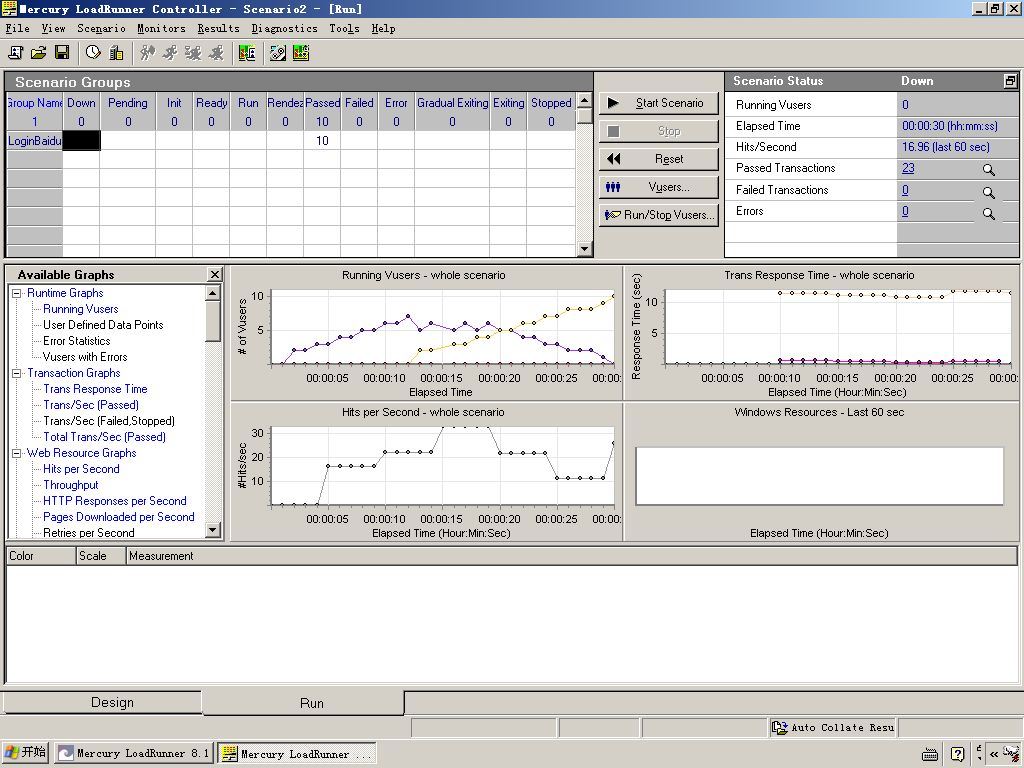Screen dimensions: 1024x768
Task: Switch to Mercury LoadRunner 8.1 taskbar window
Action: click(134, 754)
